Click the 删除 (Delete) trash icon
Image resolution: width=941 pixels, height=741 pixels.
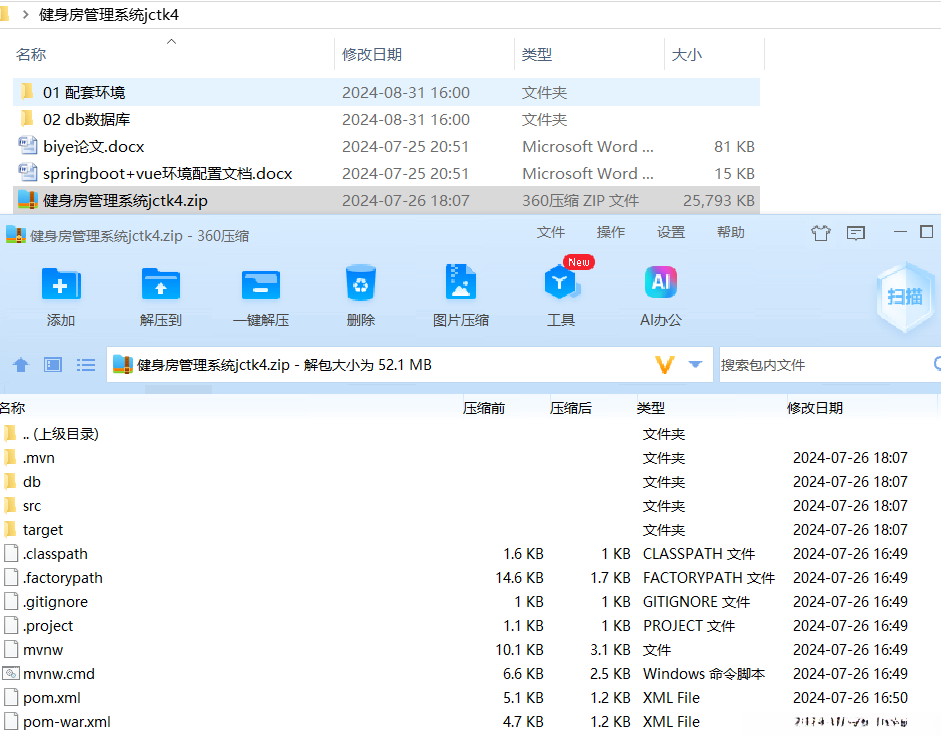point(361,283)
